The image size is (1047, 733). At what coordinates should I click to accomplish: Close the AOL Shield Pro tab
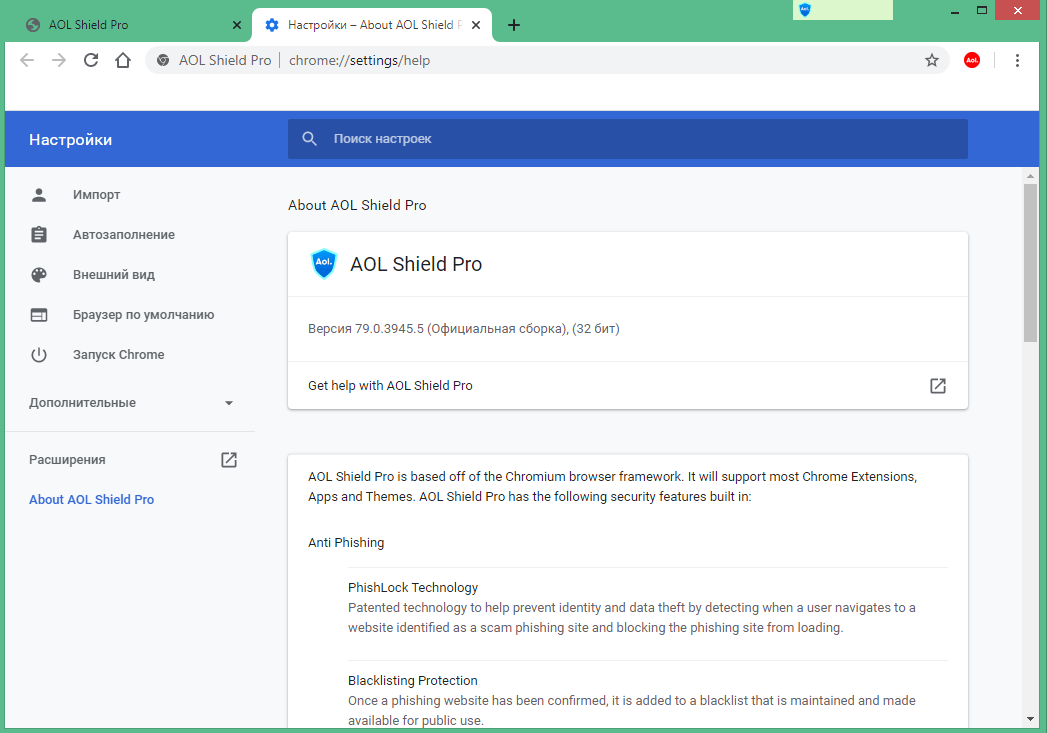pyautogui.click(x=236, y=25)
